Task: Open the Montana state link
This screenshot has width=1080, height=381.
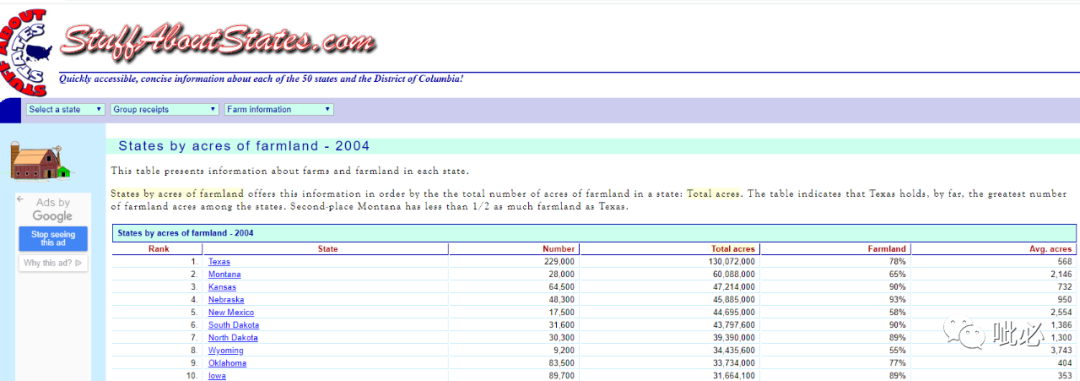Action: pos(225,274)
